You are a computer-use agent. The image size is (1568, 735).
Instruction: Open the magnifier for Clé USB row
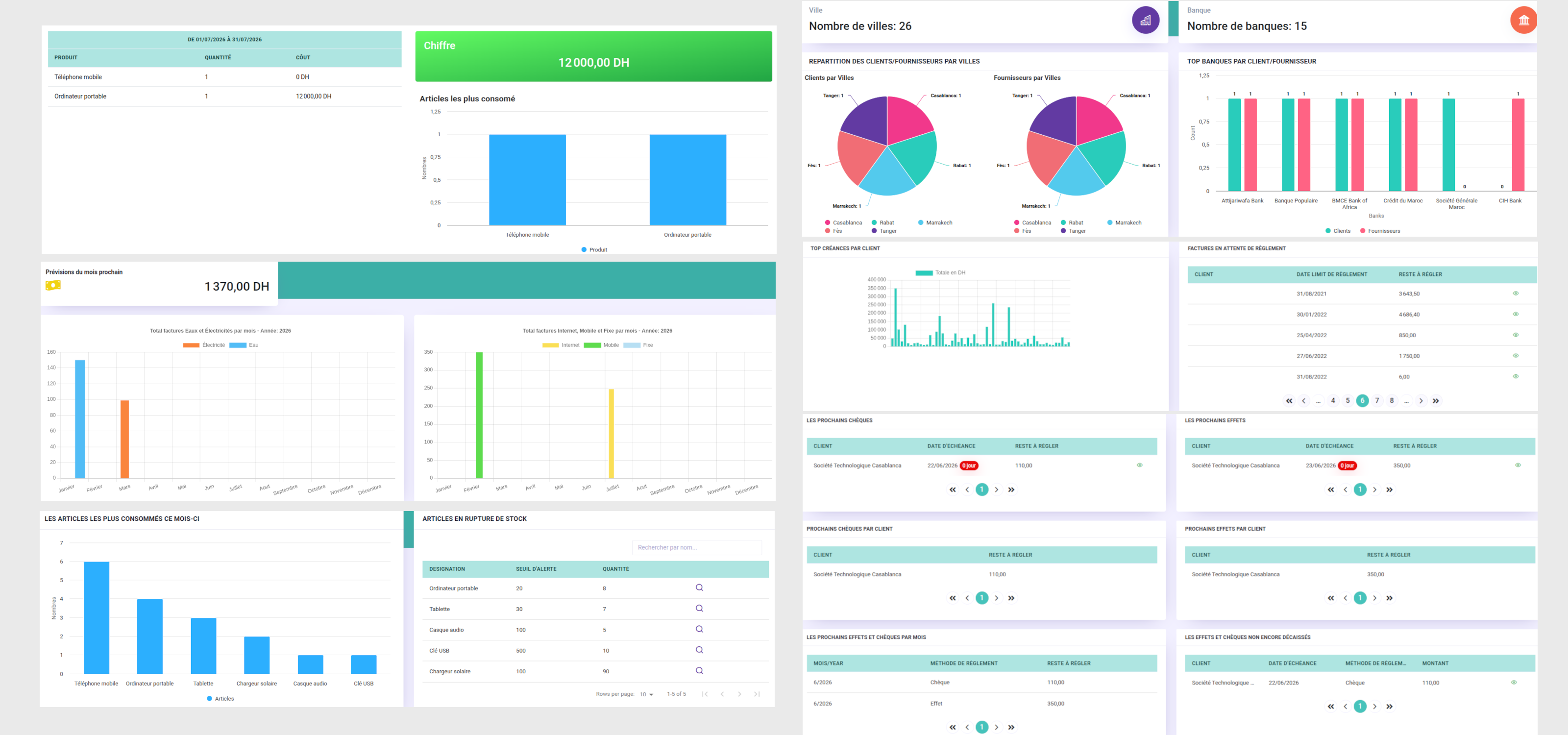[699, 650]
